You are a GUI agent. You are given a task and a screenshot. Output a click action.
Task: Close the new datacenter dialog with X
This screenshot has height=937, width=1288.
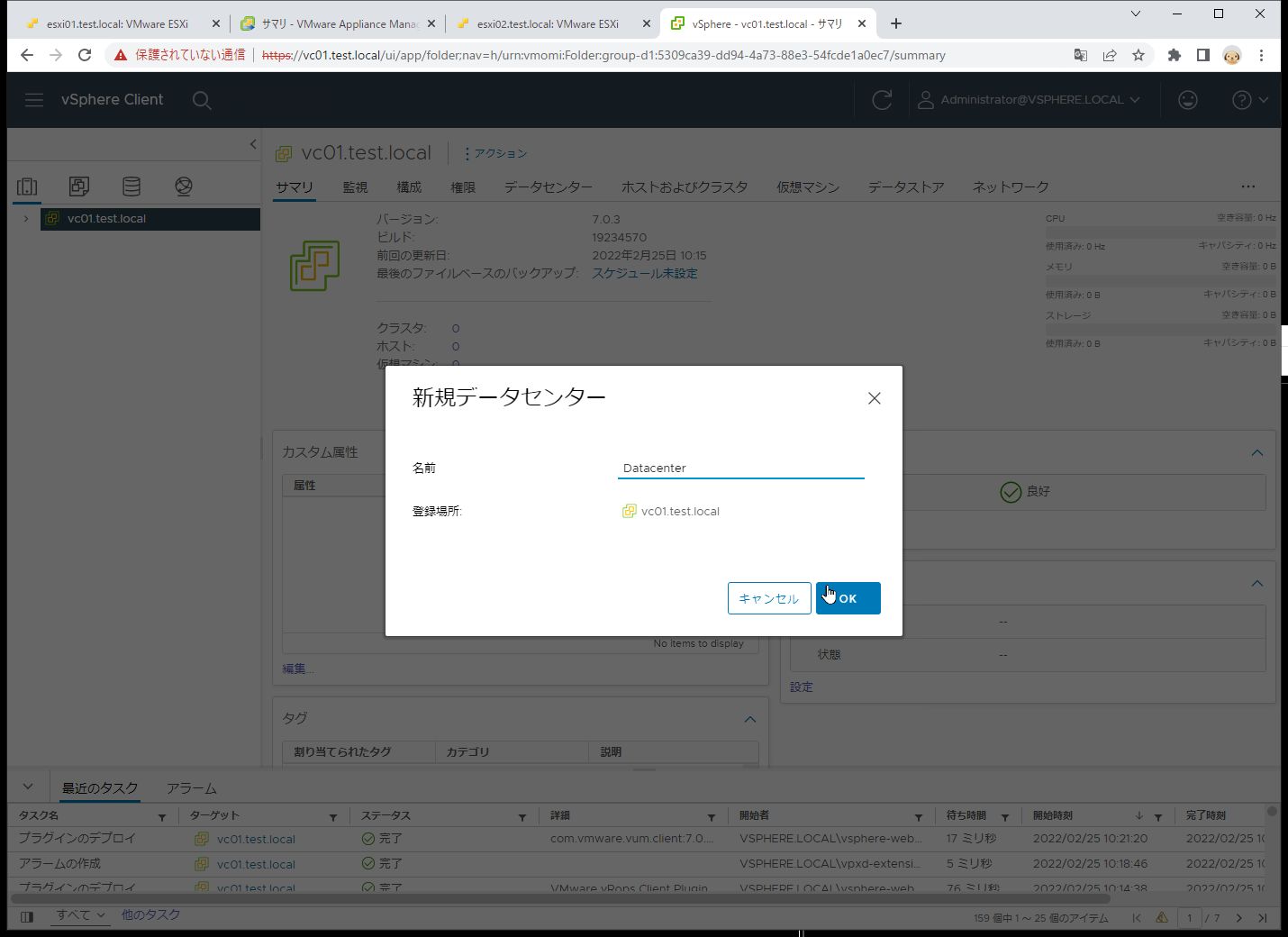point(874,398)
